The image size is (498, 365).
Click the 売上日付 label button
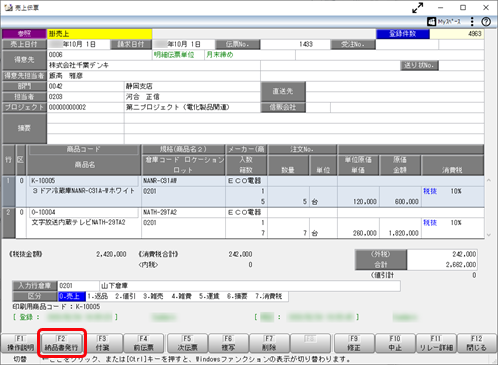click(24, 44)
